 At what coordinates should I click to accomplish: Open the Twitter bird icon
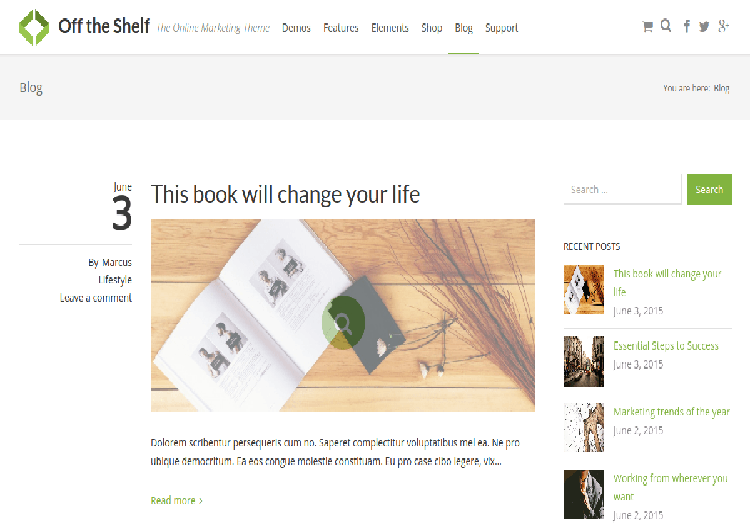[x=704, y=27]
